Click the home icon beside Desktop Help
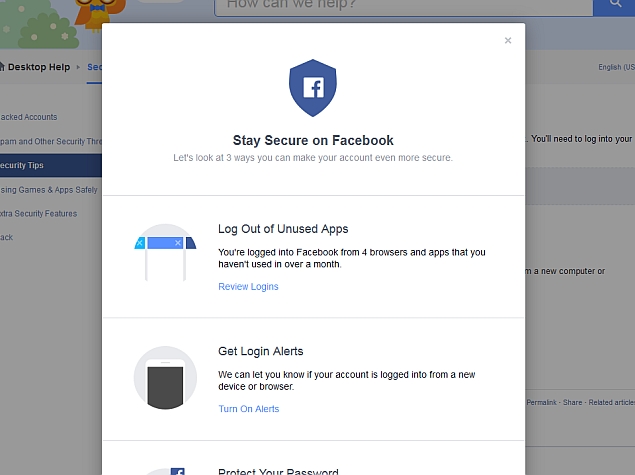This screenshot has width=635, height=475. (x=2, y=66)
